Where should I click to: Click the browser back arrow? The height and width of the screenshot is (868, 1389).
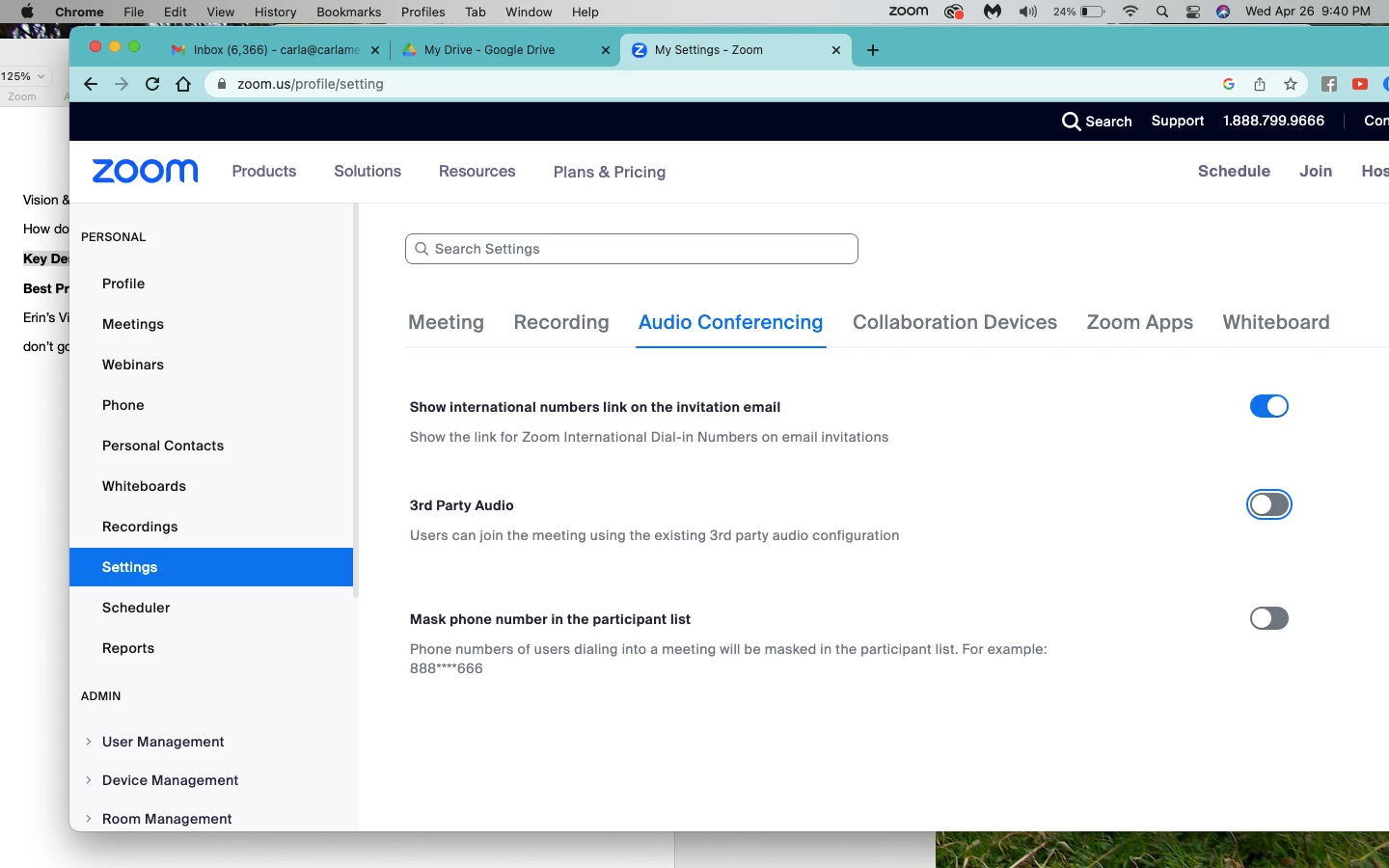91,84
